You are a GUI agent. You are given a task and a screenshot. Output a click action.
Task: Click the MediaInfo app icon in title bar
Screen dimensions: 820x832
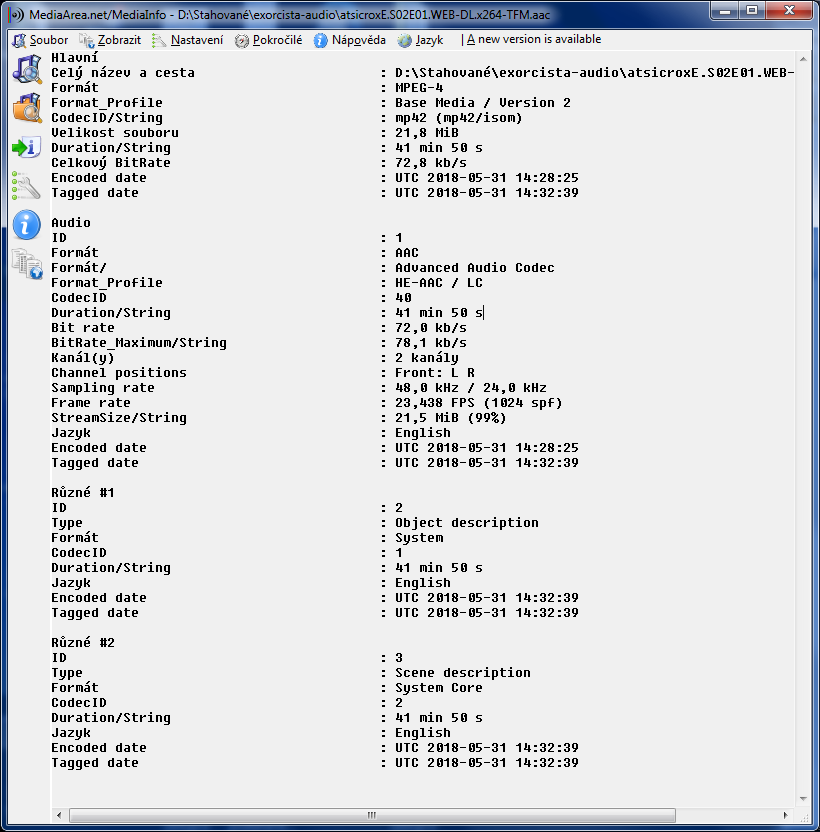pos(15,14)
